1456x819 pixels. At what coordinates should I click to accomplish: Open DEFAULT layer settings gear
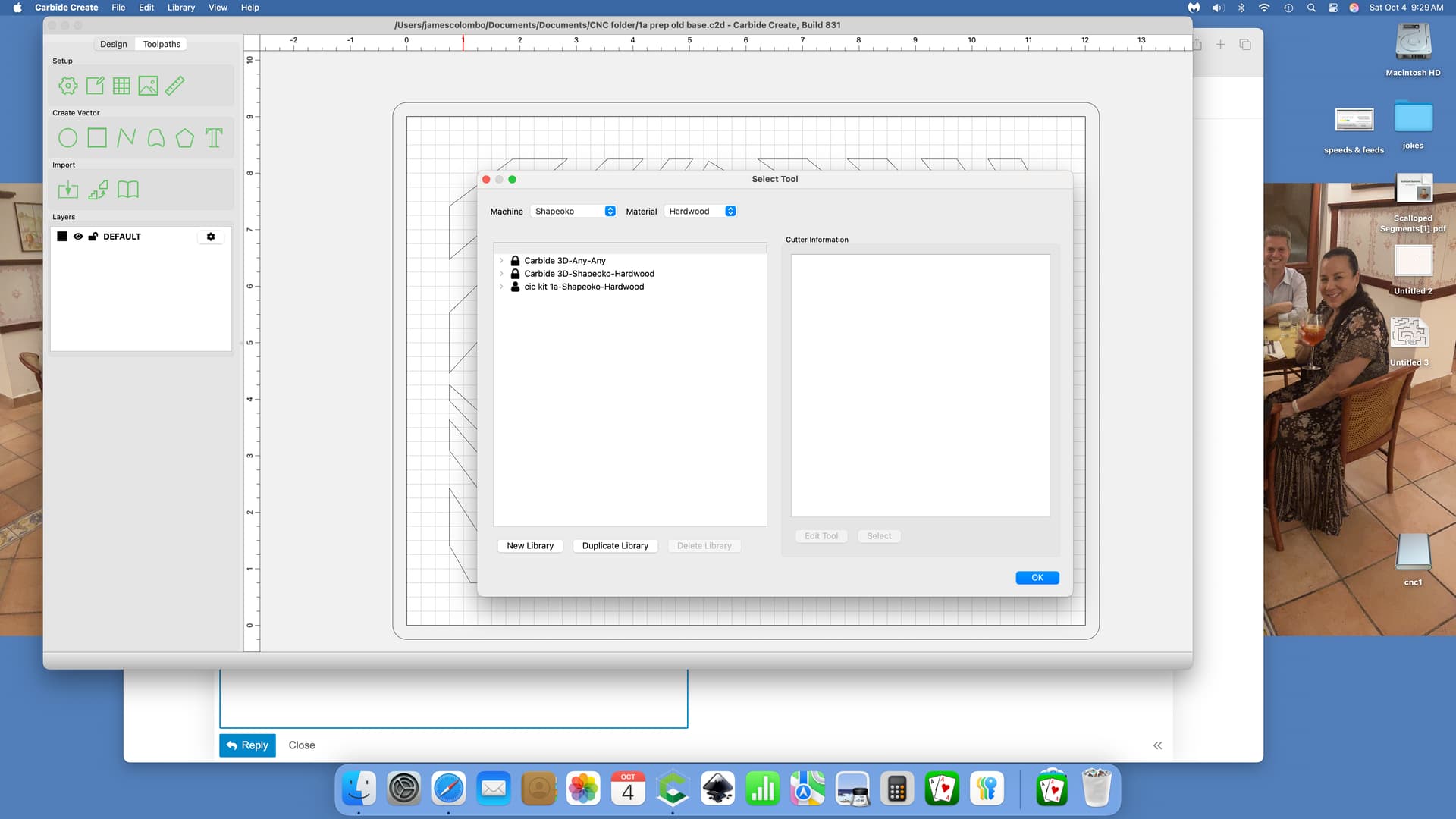(211, 237)
